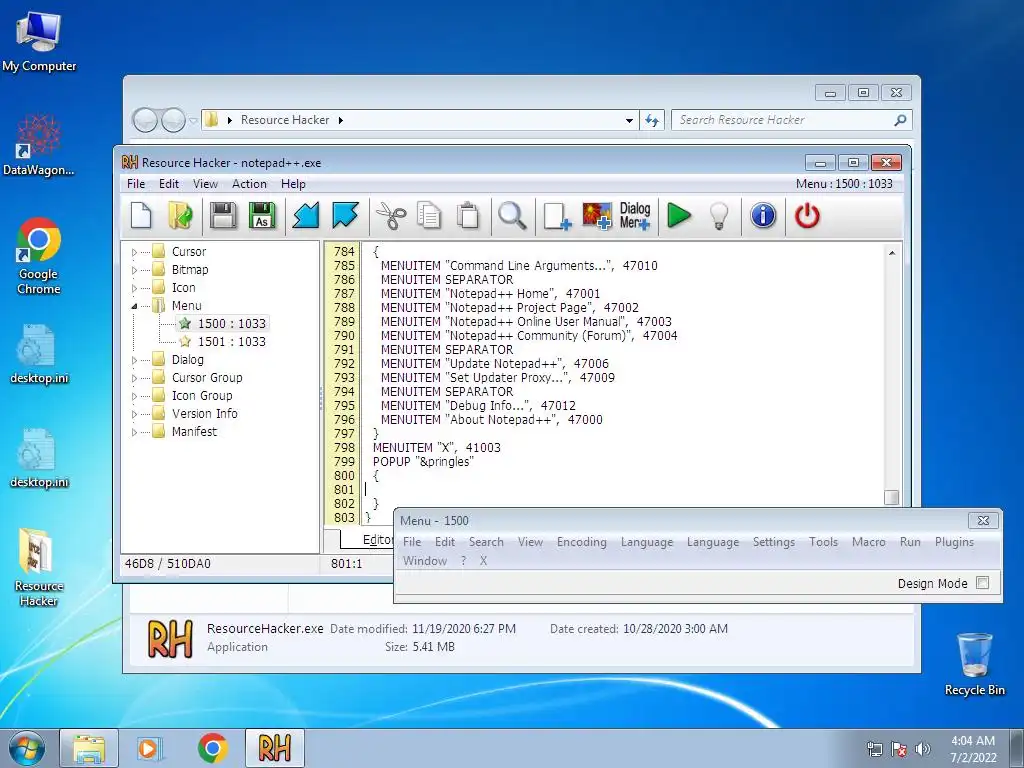Click Explorer's forward navigation button
Image resolution: width=1024 pixels, height=768 pixels.
tap(173, 120)
